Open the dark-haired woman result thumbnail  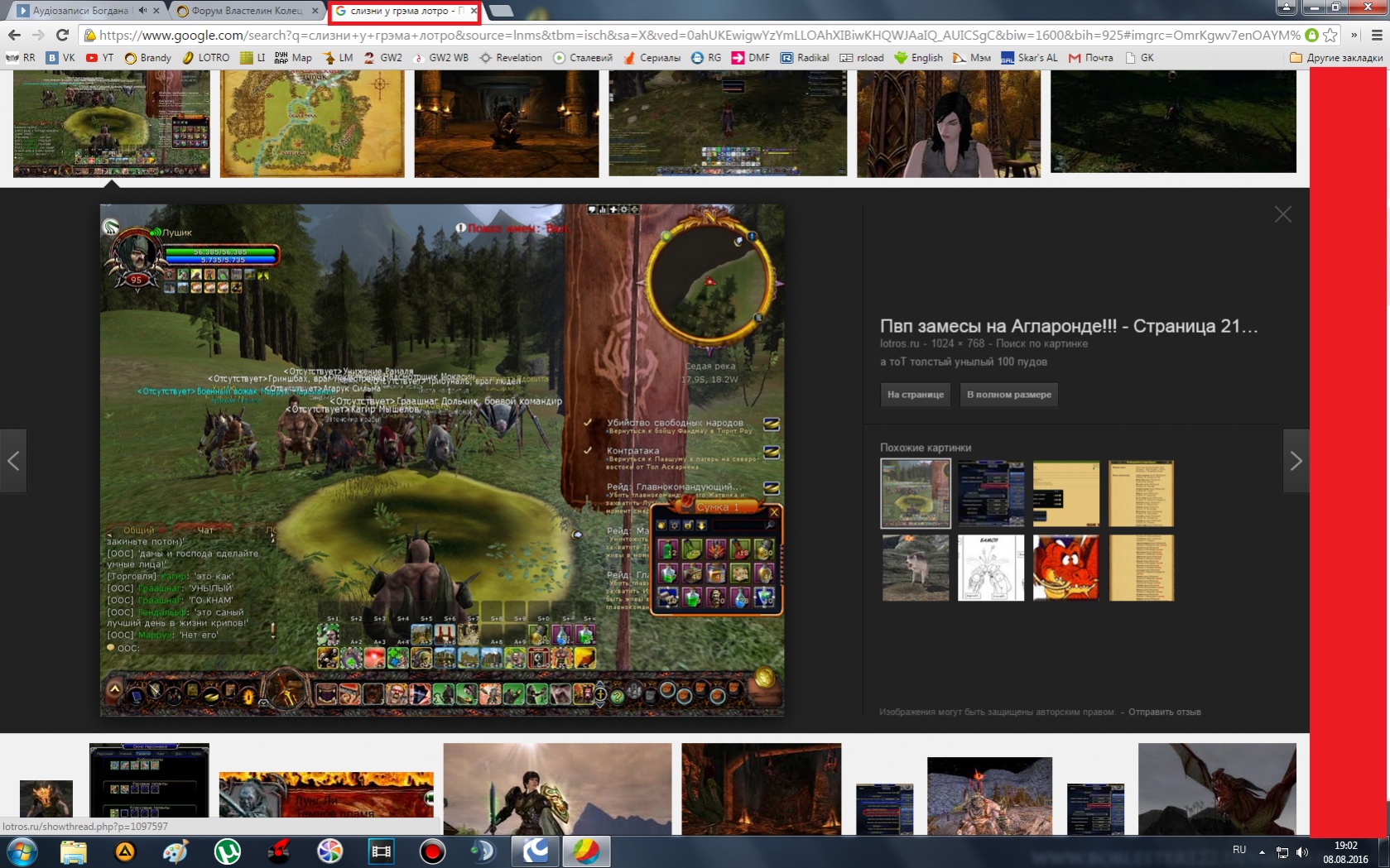(x=949, y=123)
